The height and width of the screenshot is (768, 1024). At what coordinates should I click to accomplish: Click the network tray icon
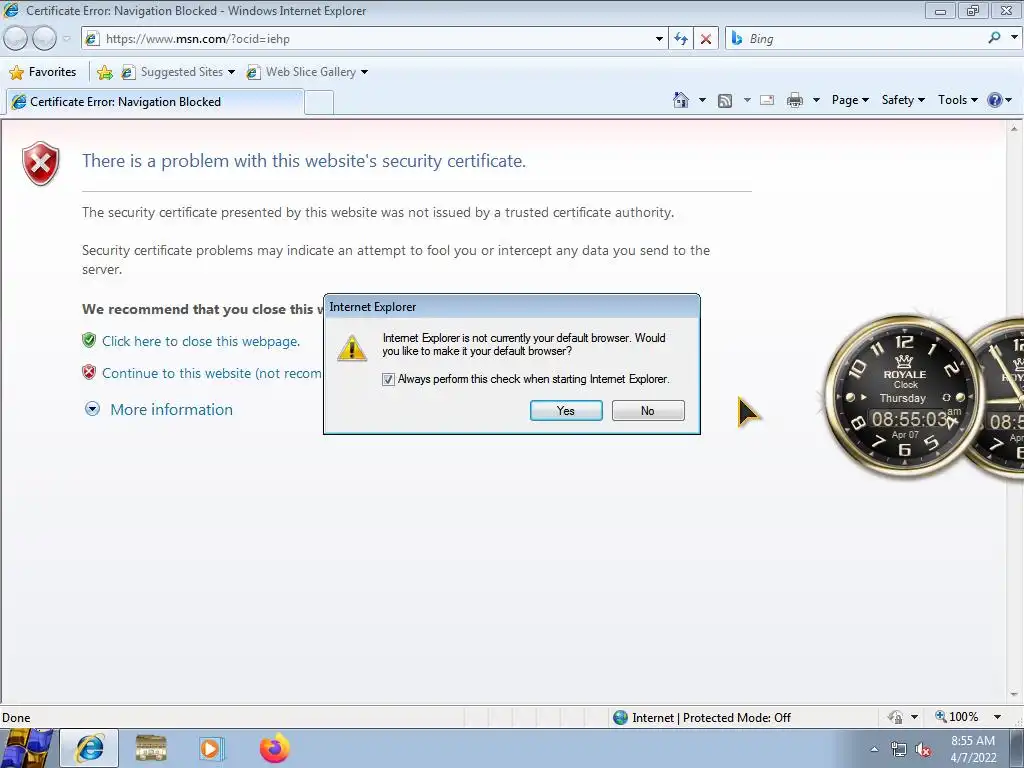[899, 750]
